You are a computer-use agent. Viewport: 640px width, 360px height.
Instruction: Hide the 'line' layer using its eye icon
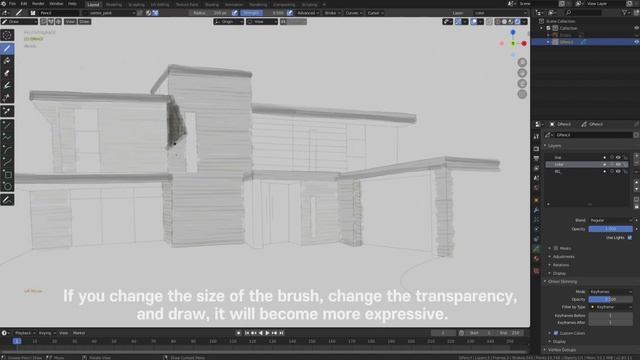click(618, 158)
